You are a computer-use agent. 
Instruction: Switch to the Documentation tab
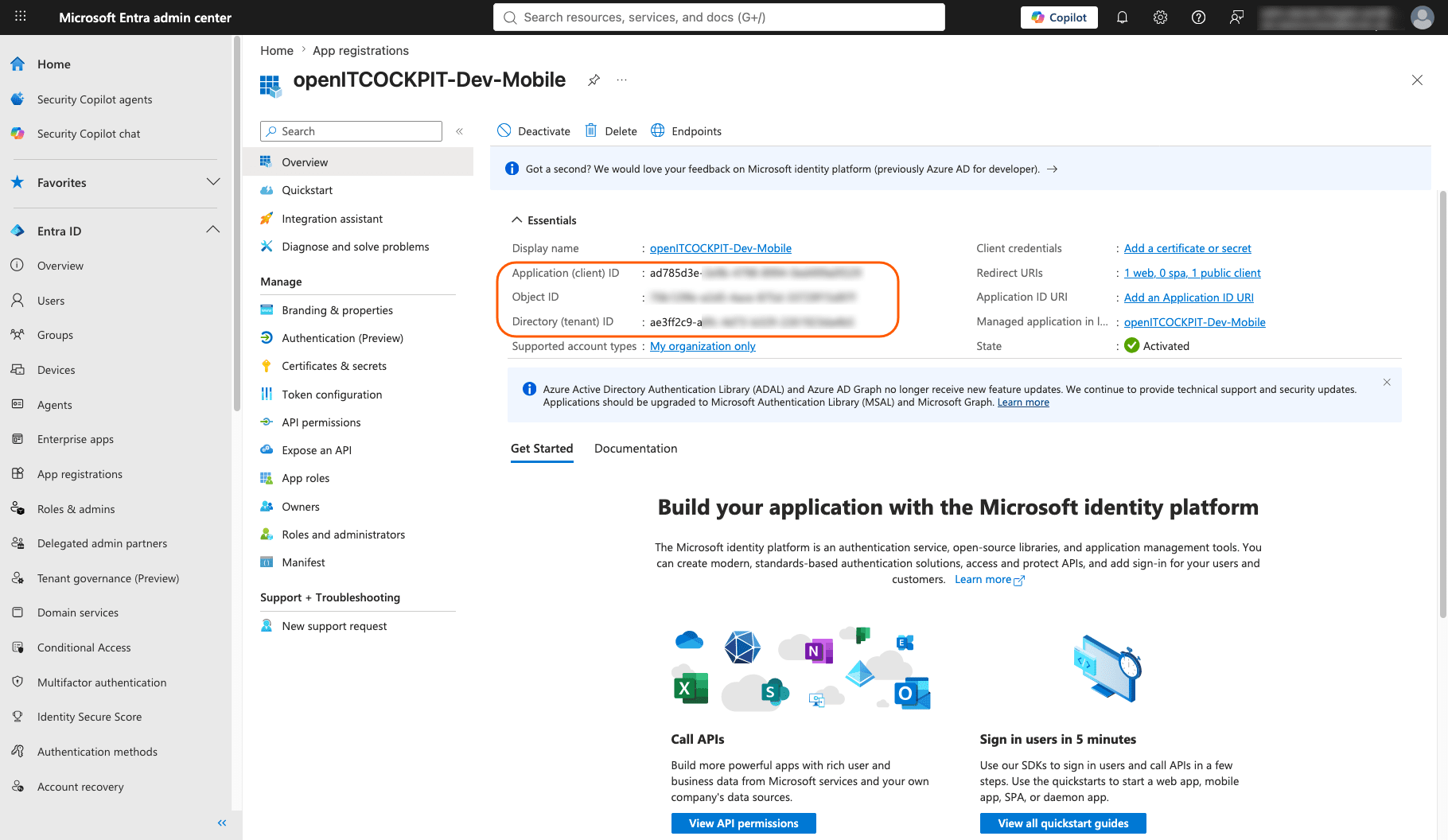pos(636,449)
